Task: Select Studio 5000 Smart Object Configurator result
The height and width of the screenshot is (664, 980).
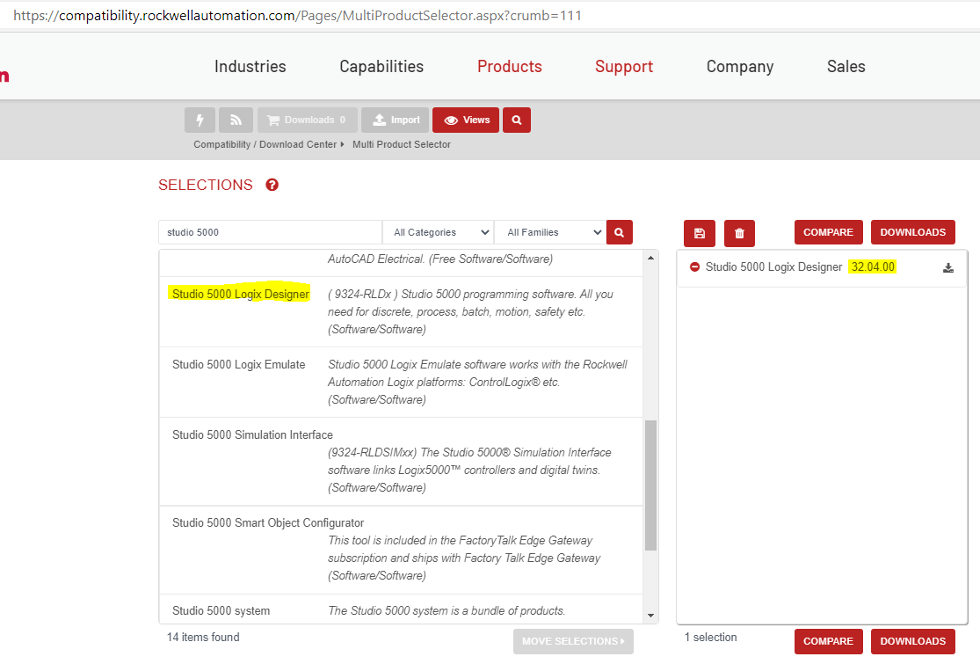Action: pos(401,550)
